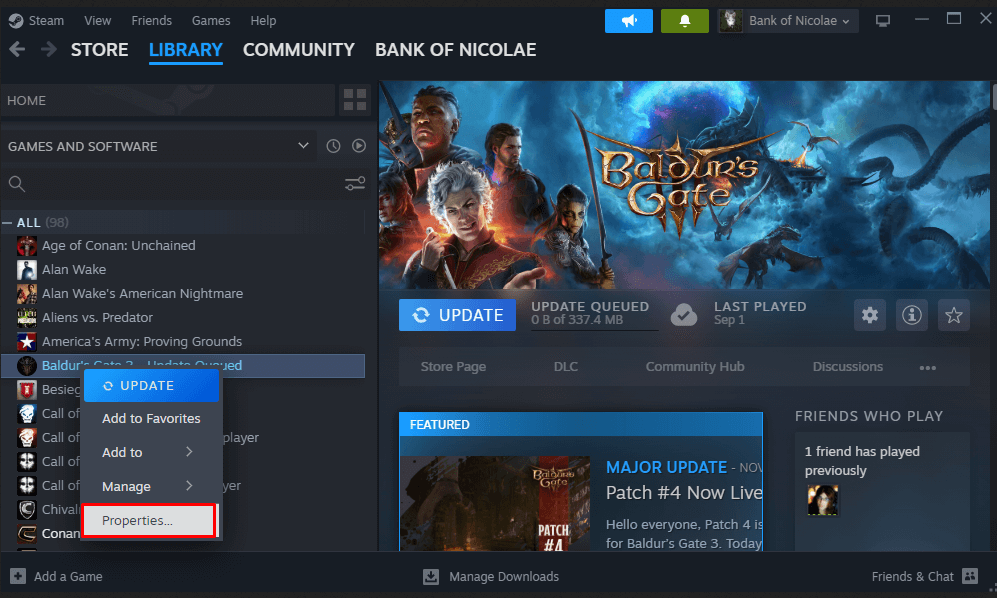This screenshot has height=598, width=997.
Task: Click the Baldur's Gate hero banner
Action: tap(684, 184)
